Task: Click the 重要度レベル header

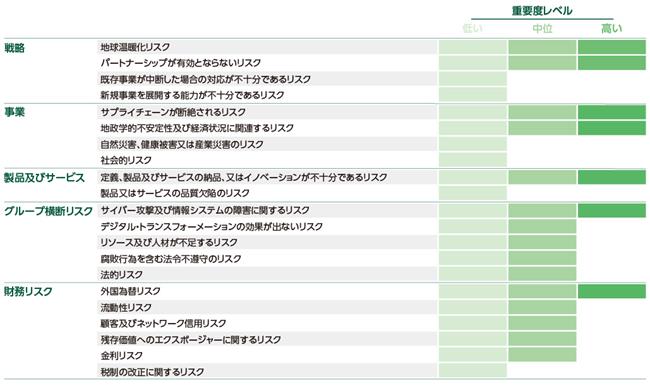Action: [x=542, y=11]
